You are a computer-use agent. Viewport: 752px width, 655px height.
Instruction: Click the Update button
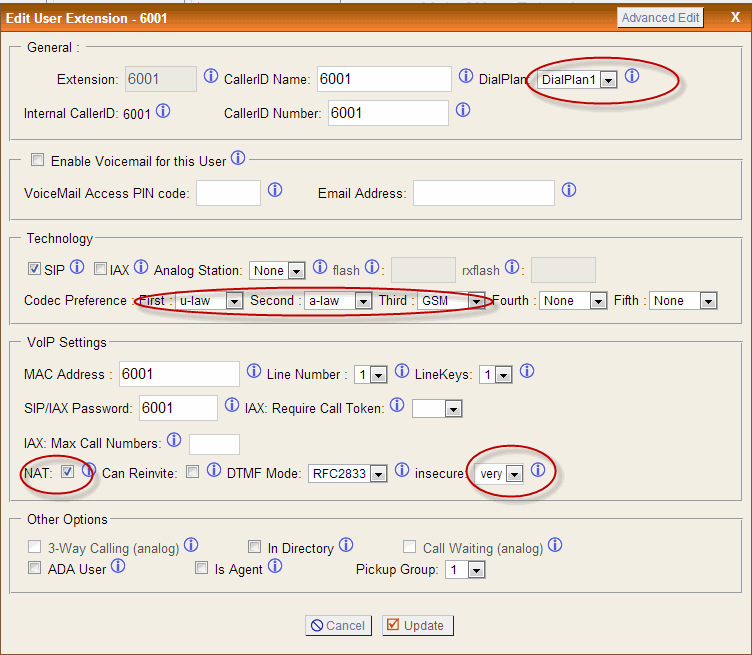418,625
